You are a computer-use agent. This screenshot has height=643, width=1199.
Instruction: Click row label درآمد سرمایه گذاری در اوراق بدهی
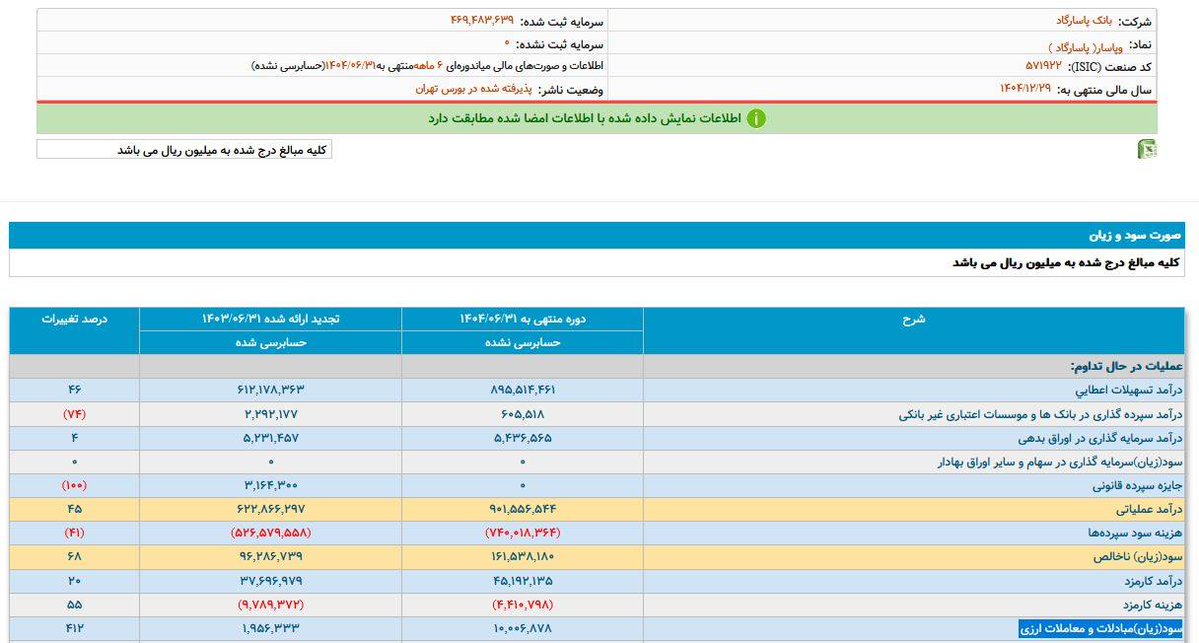(1100, 438)
